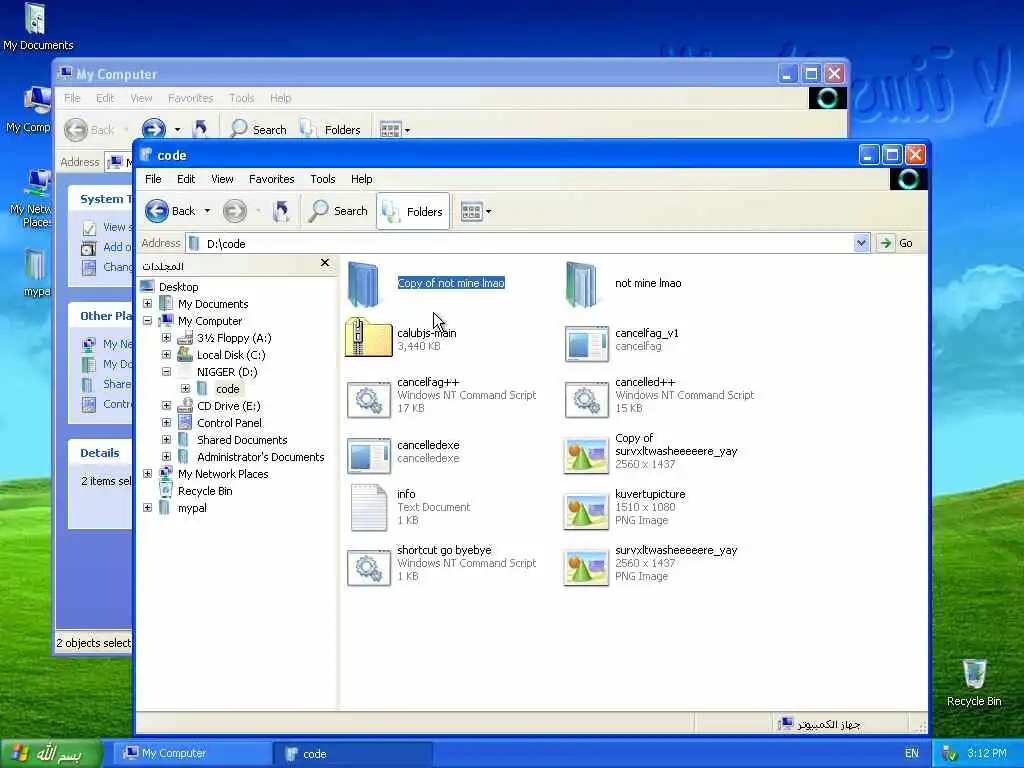The image size is (1024, 768).
Task: Click the Search button in My Computer window
Action: point(259,129)
